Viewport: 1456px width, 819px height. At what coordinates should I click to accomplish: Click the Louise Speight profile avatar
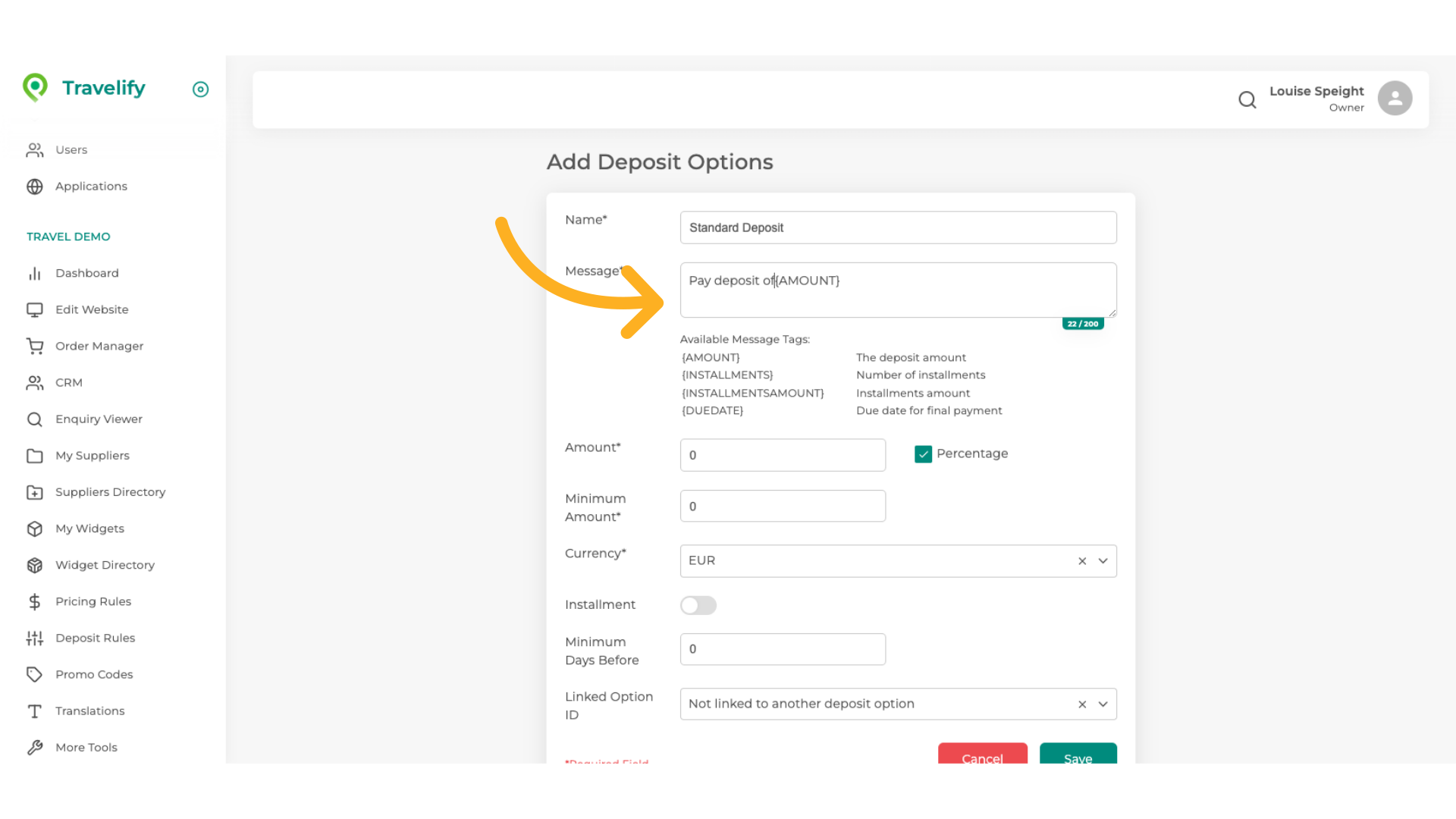tap(1395, 98)
